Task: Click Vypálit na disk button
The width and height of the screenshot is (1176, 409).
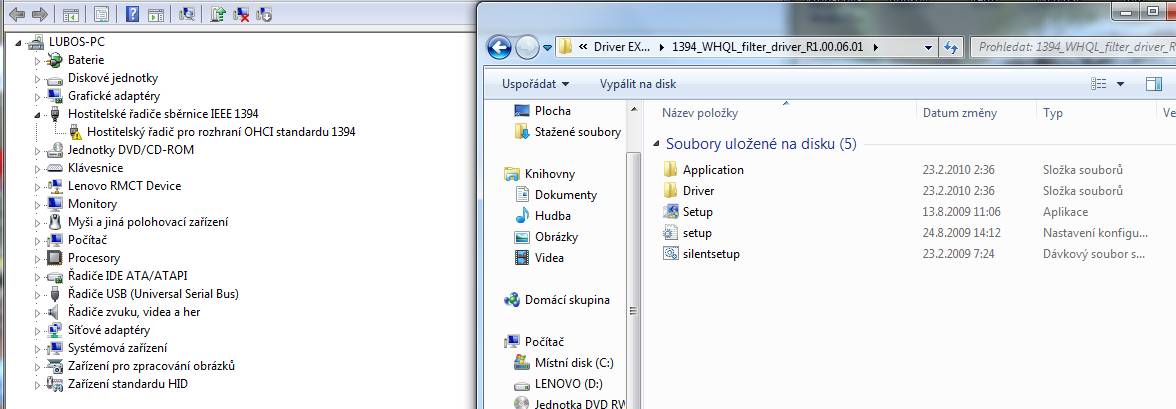Action: click(x=638, y=84)
